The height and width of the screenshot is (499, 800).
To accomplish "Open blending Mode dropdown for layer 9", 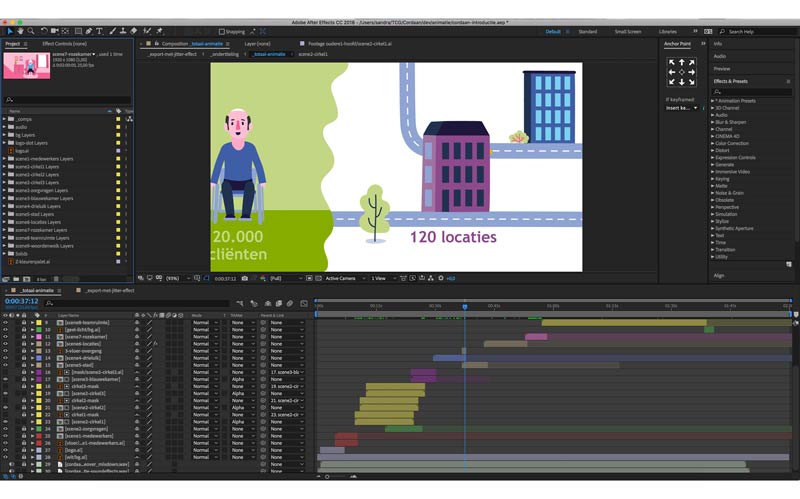I will point(205,323).
